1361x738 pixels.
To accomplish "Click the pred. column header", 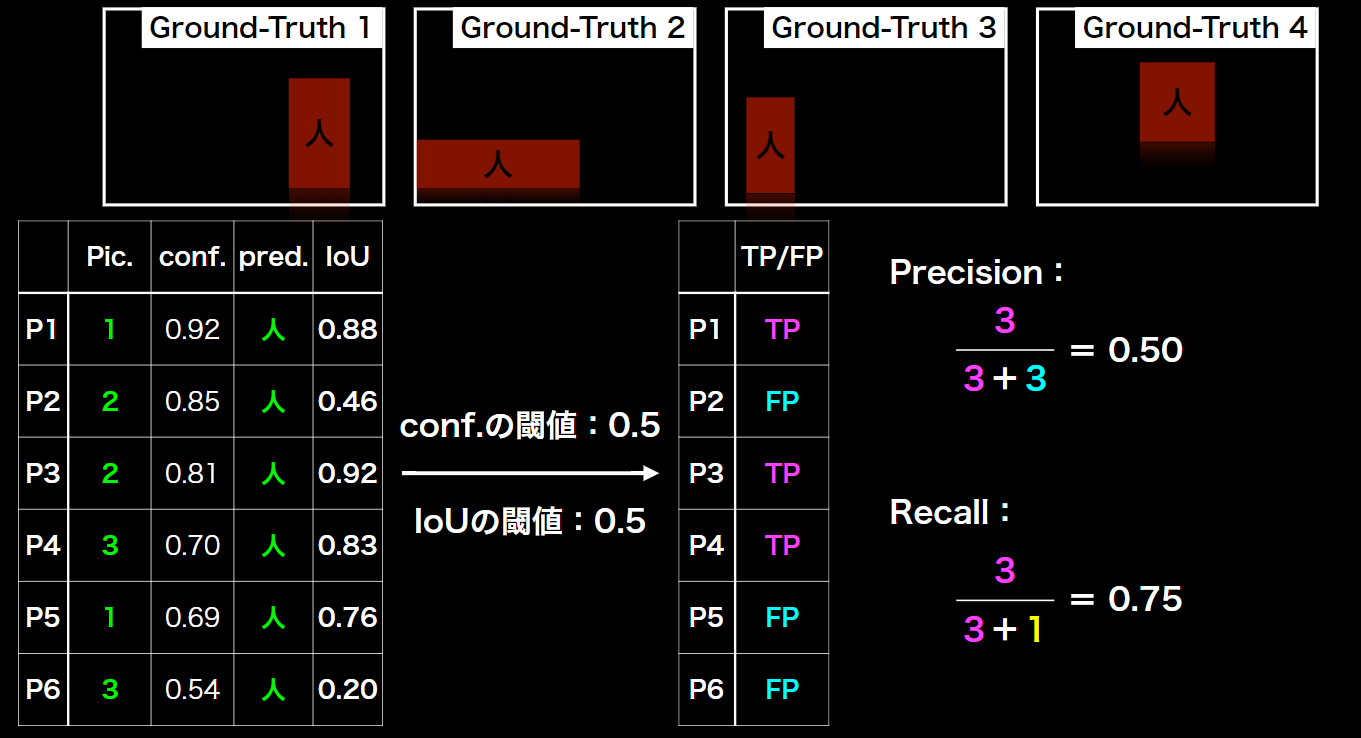I will coord(273,257).
